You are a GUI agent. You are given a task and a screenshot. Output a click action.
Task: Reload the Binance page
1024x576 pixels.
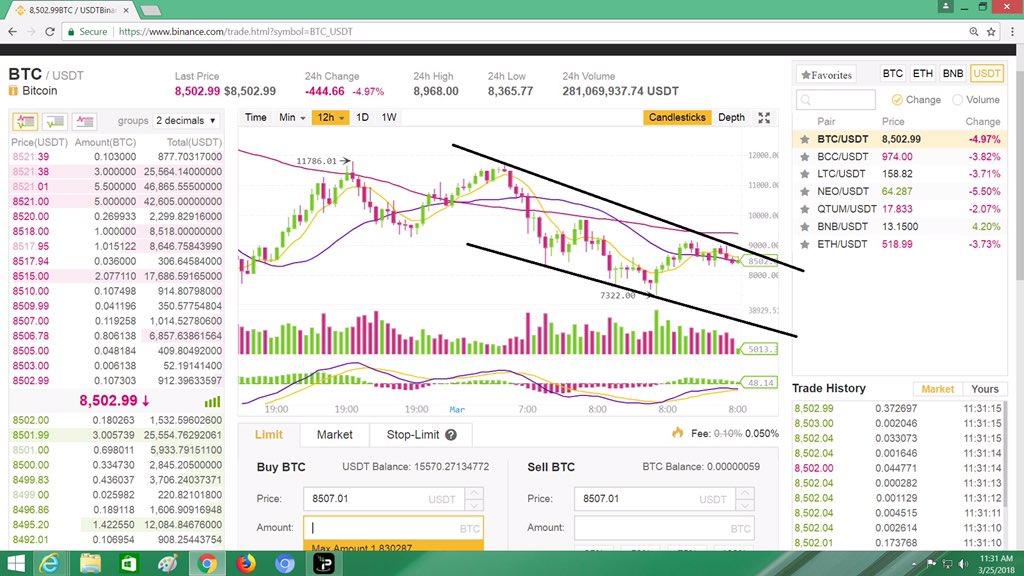pyautogui.click(x=50, y=31)
